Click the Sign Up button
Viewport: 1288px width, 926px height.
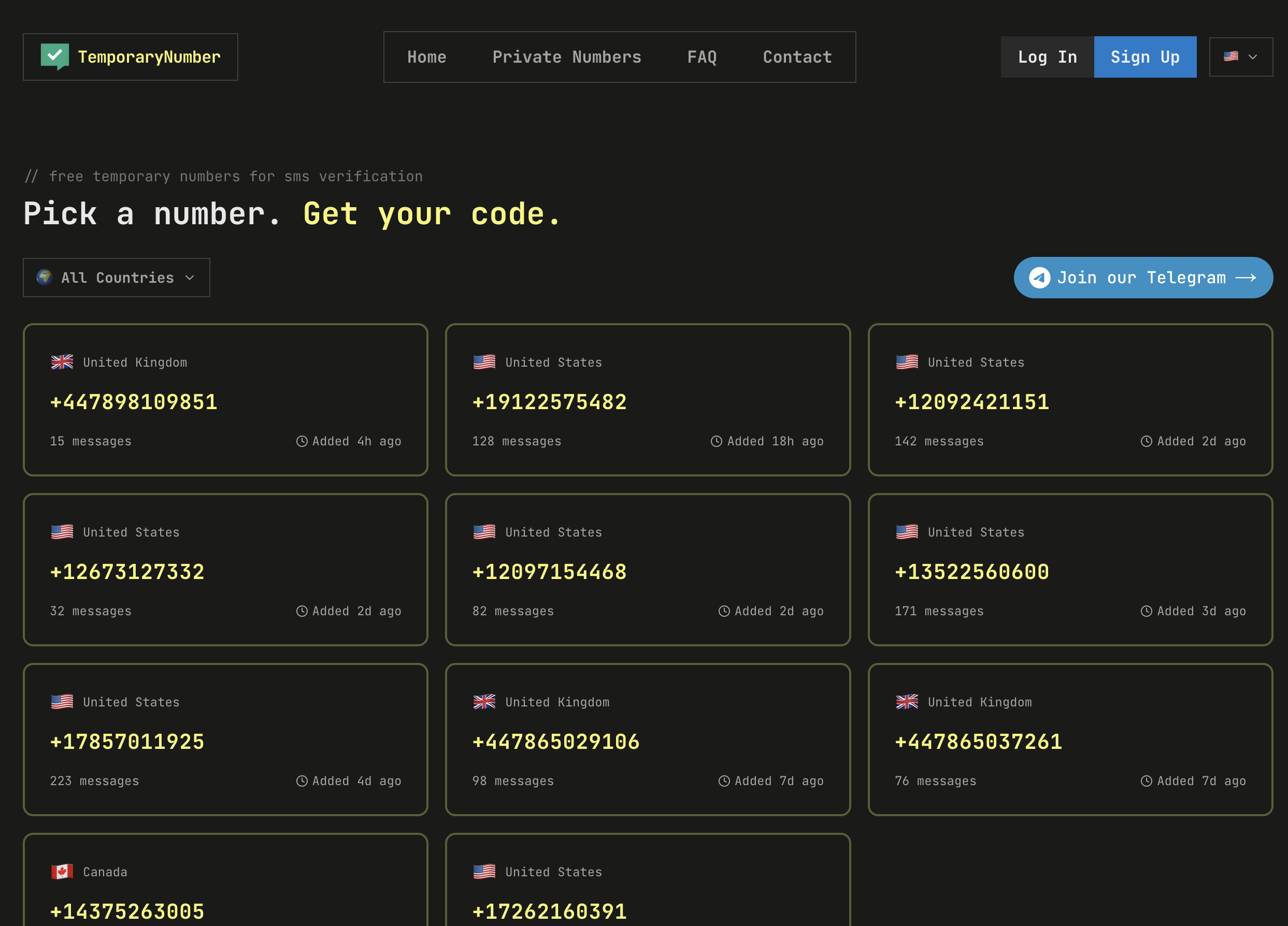(1145, 57)
